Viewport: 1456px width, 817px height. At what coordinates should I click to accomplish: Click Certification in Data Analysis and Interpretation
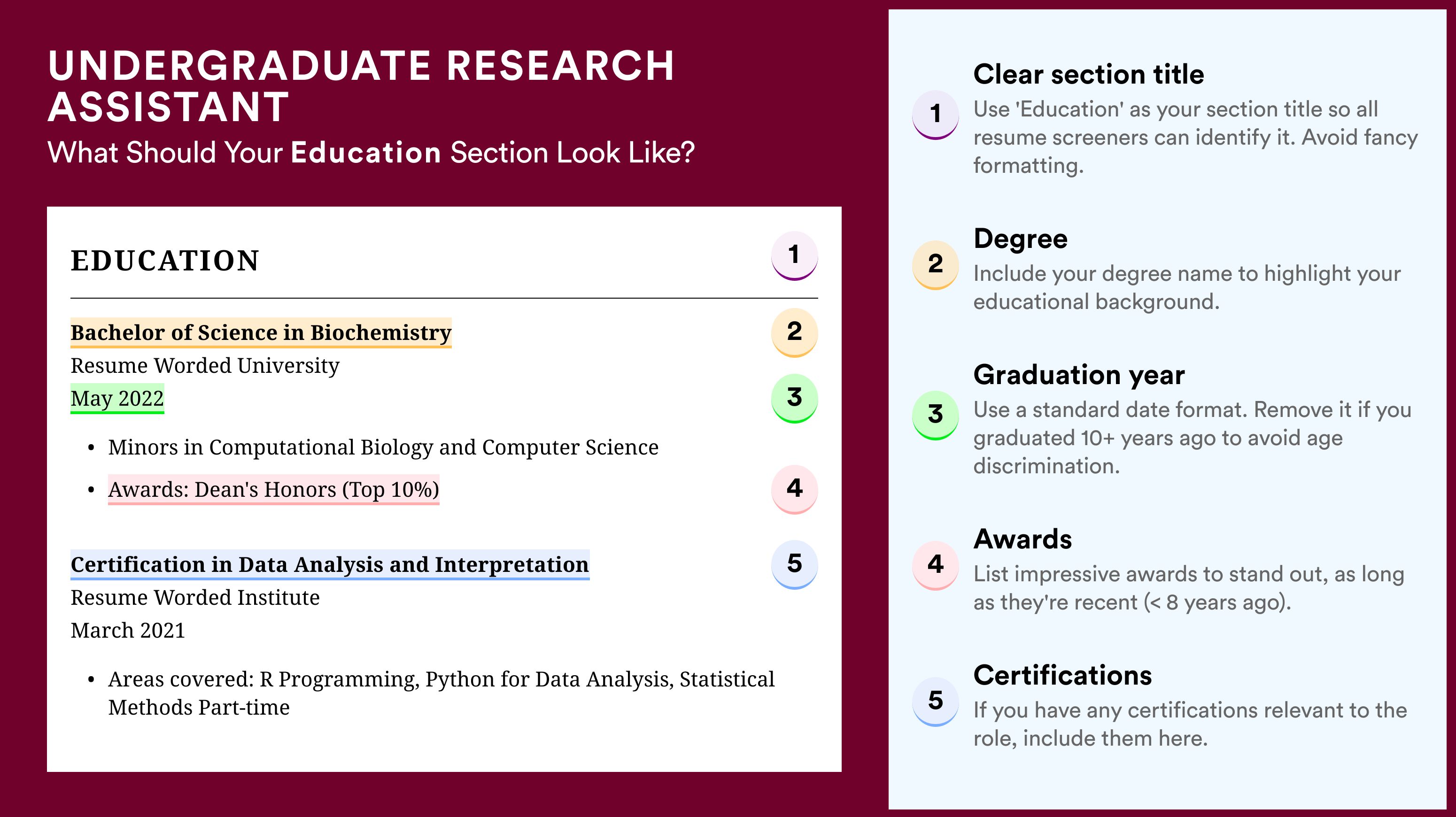pyautogui.click(x=330, y=564)
